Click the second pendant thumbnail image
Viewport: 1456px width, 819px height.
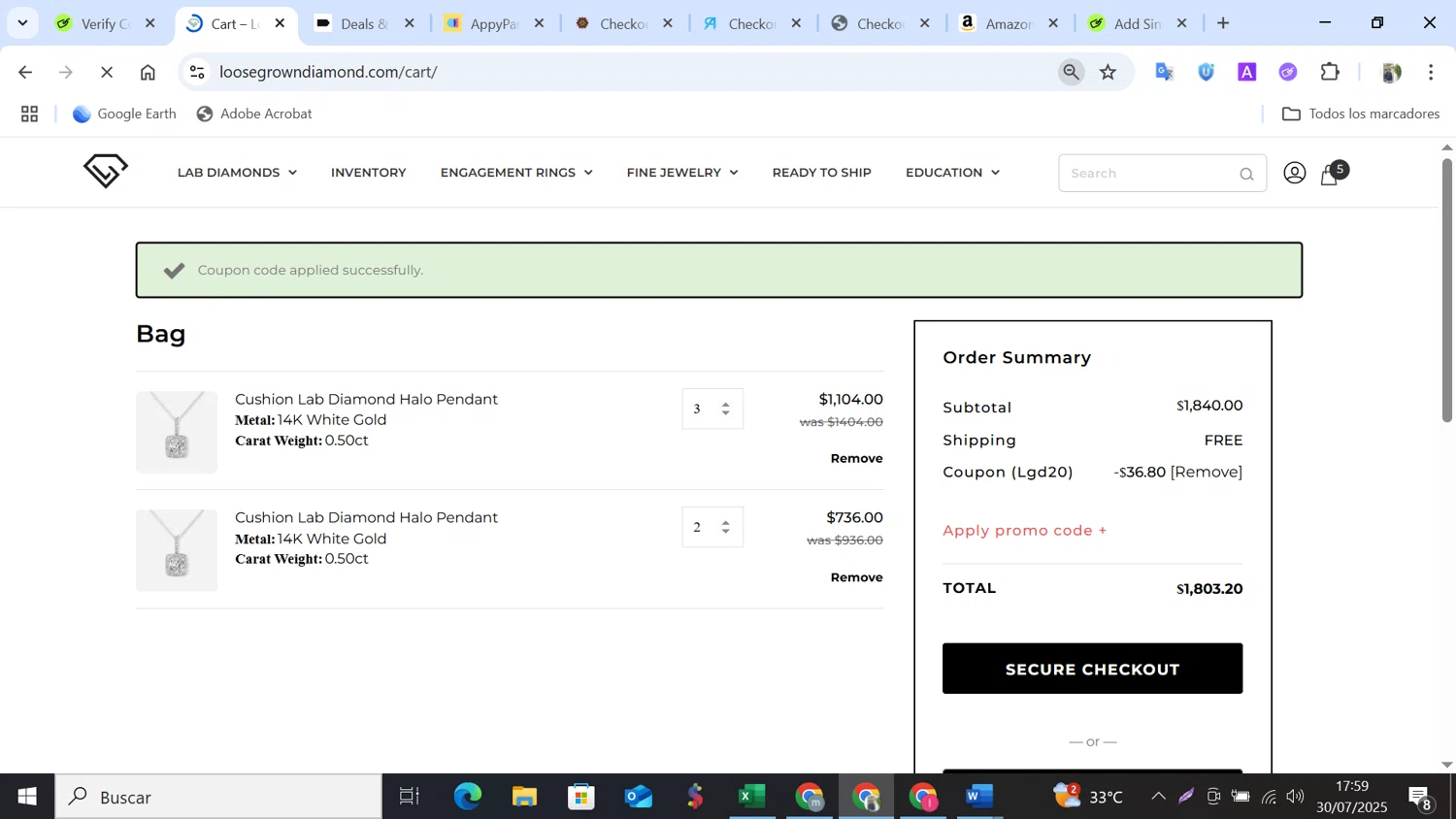pyautogui.click(x=177, y=550)
